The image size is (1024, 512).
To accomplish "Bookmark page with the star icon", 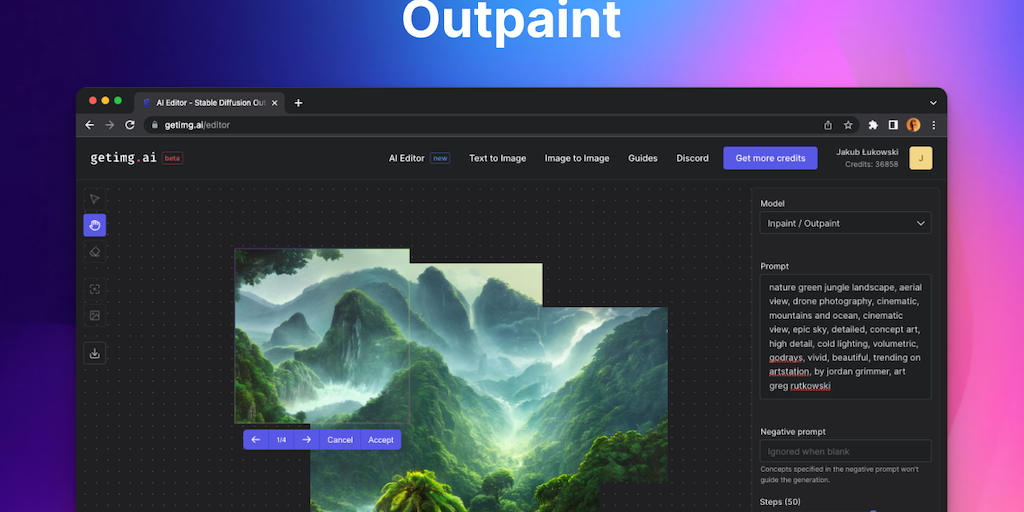I will pos(848,125).
